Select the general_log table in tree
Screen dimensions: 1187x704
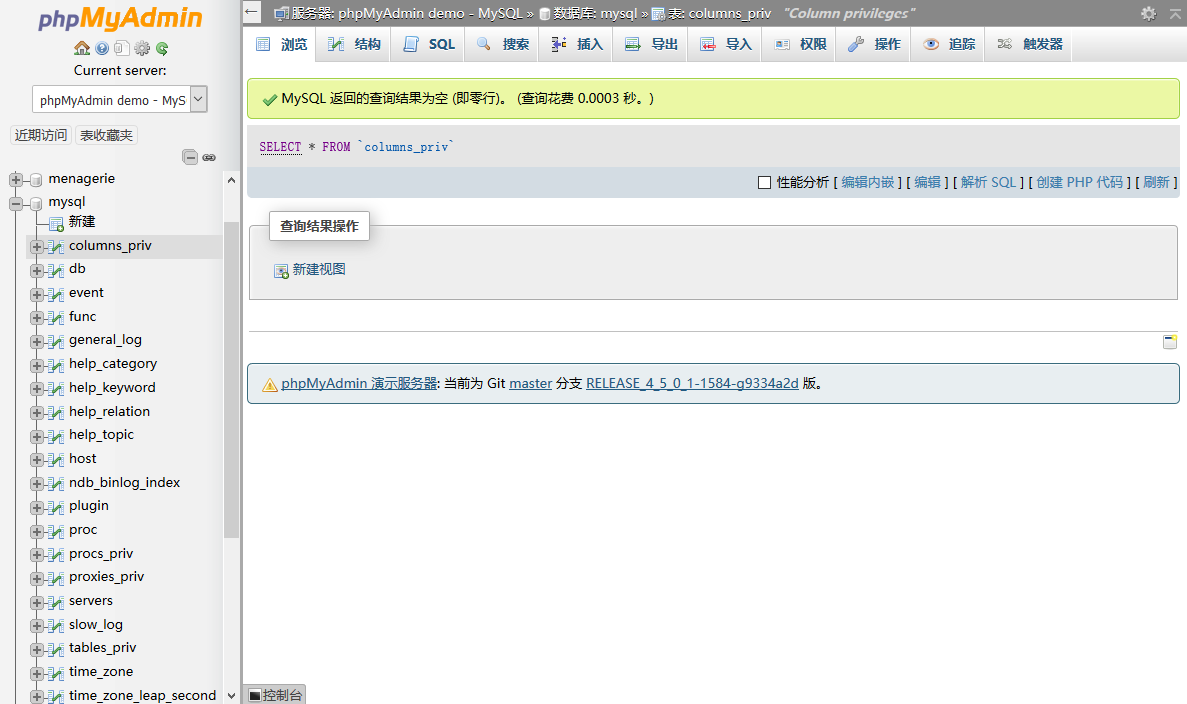tap(105, 340)
